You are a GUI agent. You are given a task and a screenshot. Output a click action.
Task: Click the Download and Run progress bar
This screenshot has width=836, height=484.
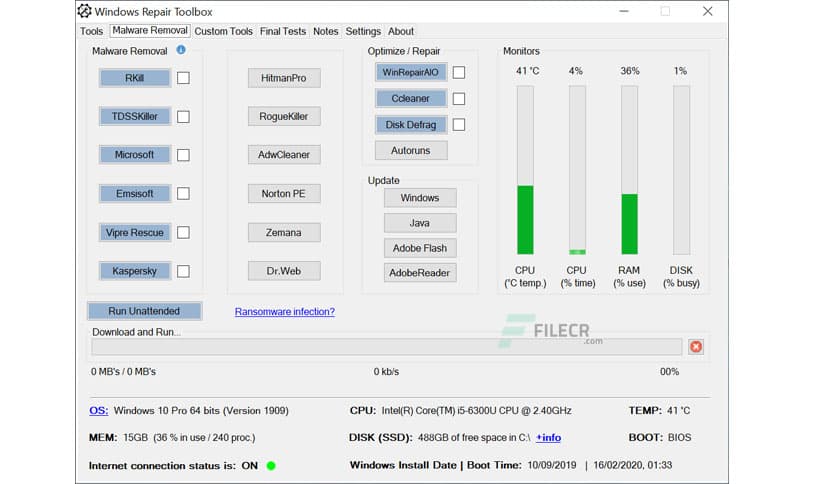(387, 347)
